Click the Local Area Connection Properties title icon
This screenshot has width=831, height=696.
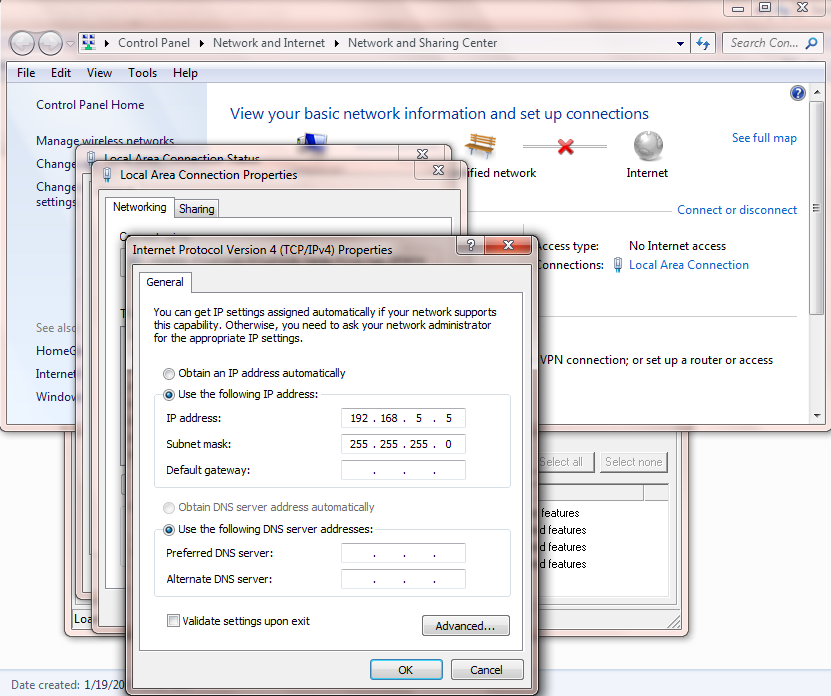[108, 175]
